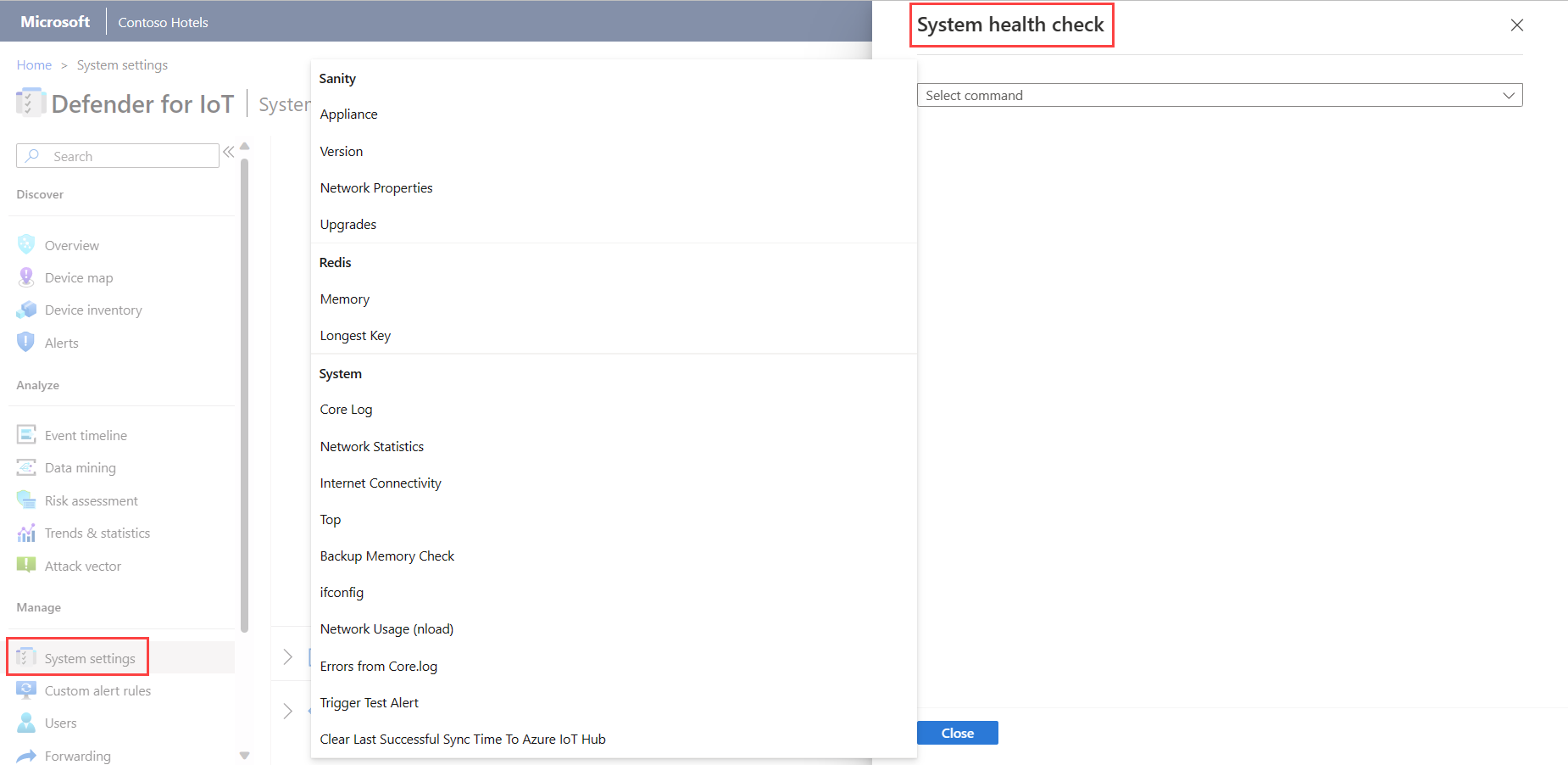Click the Alerts shield icon
This screenshot has width=1568, height=765.
tap(26, 342)
